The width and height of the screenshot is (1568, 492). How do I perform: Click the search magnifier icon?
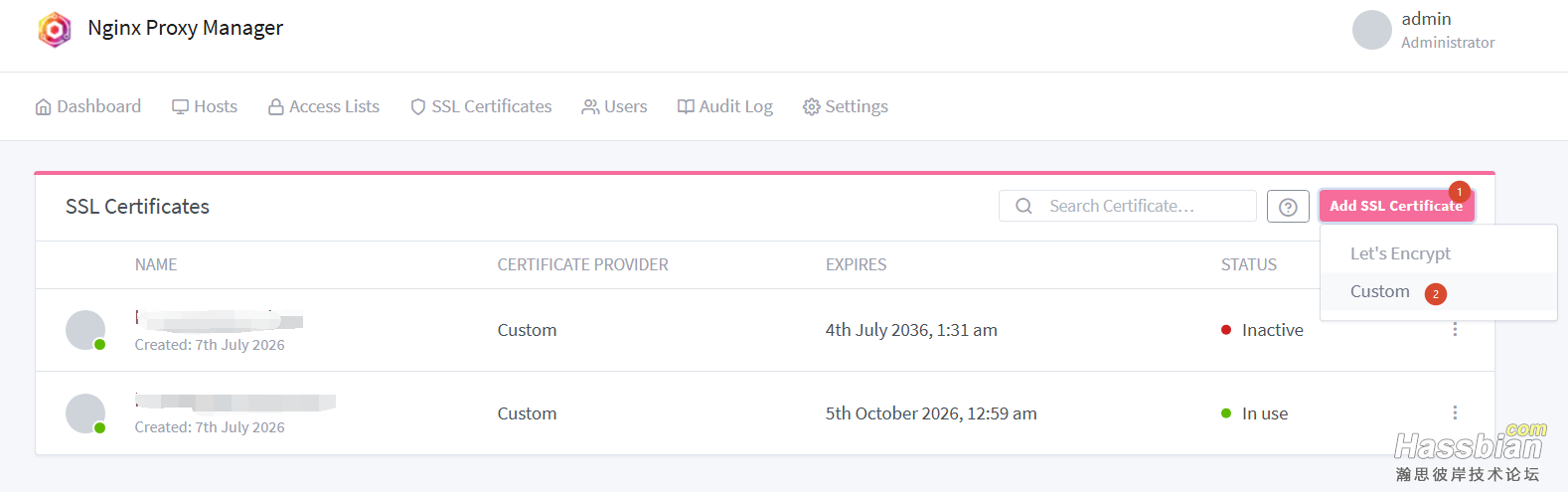tap(1023, 206)
